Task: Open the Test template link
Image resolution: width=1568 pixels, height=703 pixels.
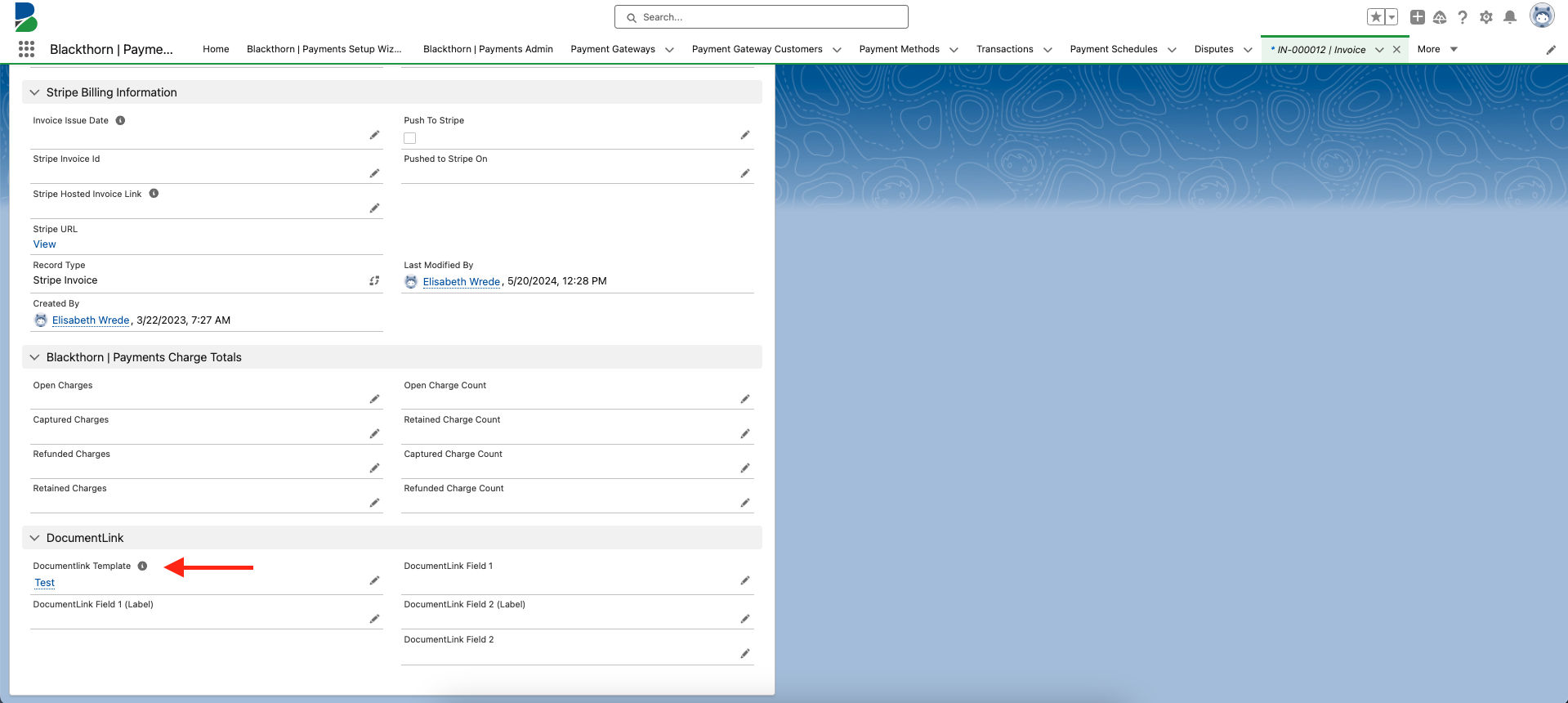Action: point(45,583)
